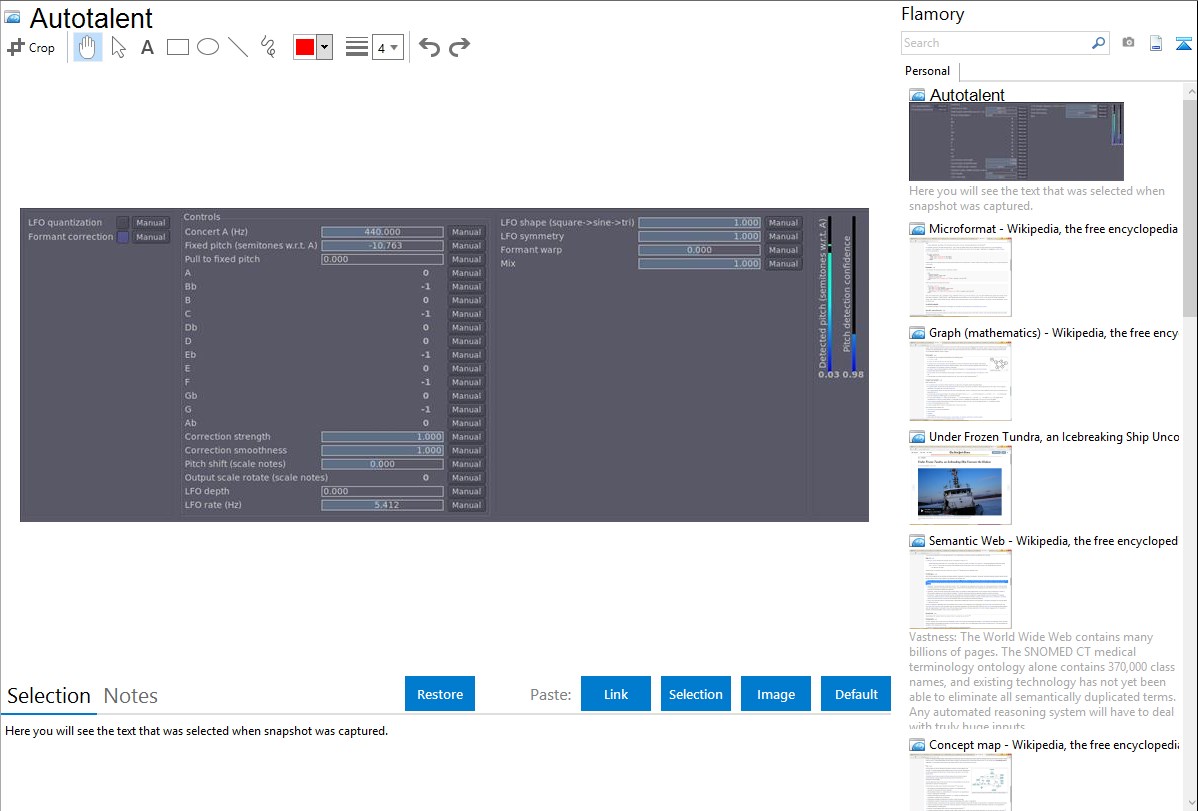Open the Personal tab
Screen dimensions: 1198x811
click(928, 71)
